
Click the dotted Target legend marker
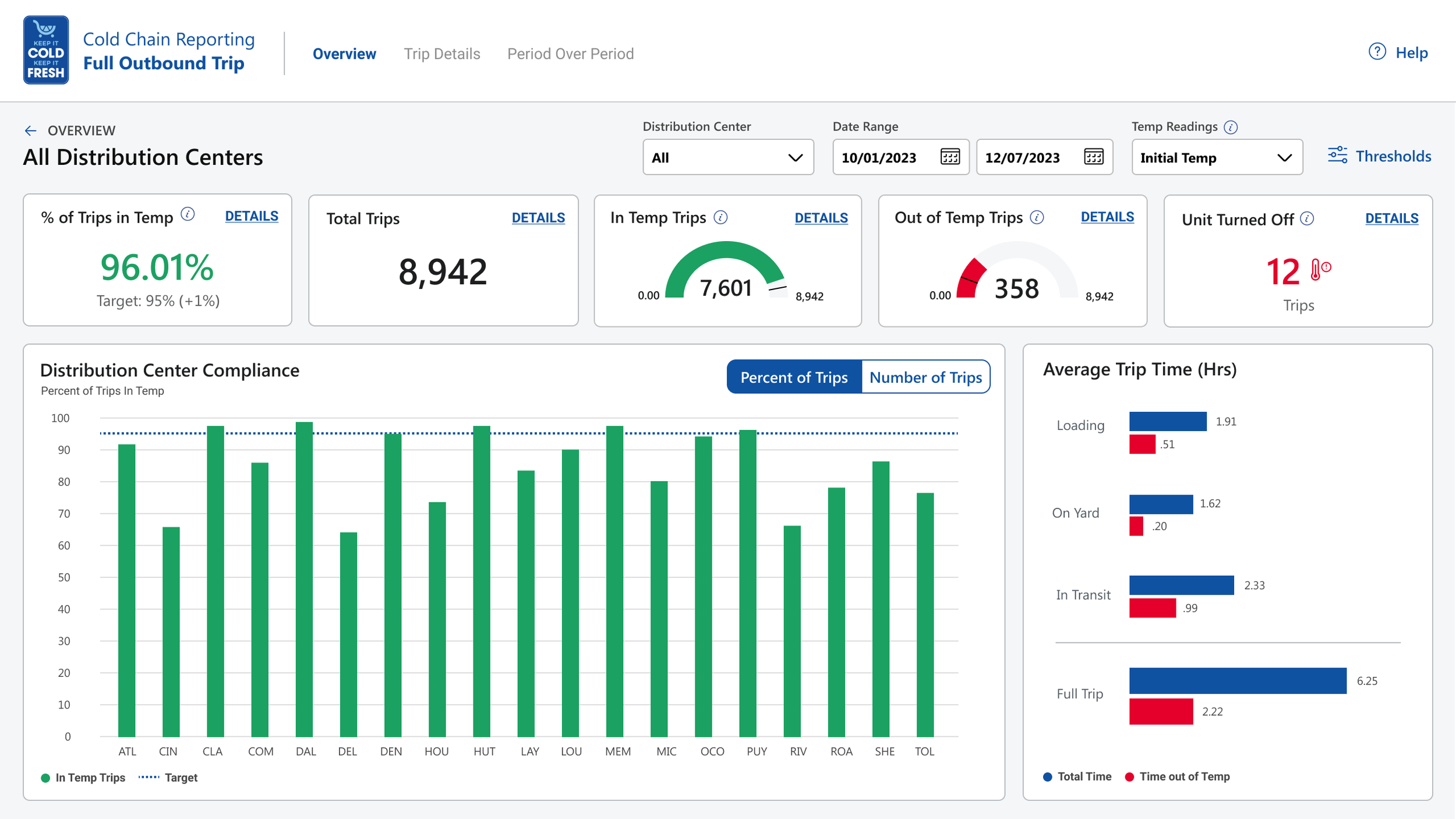click(x=149, y=777)
